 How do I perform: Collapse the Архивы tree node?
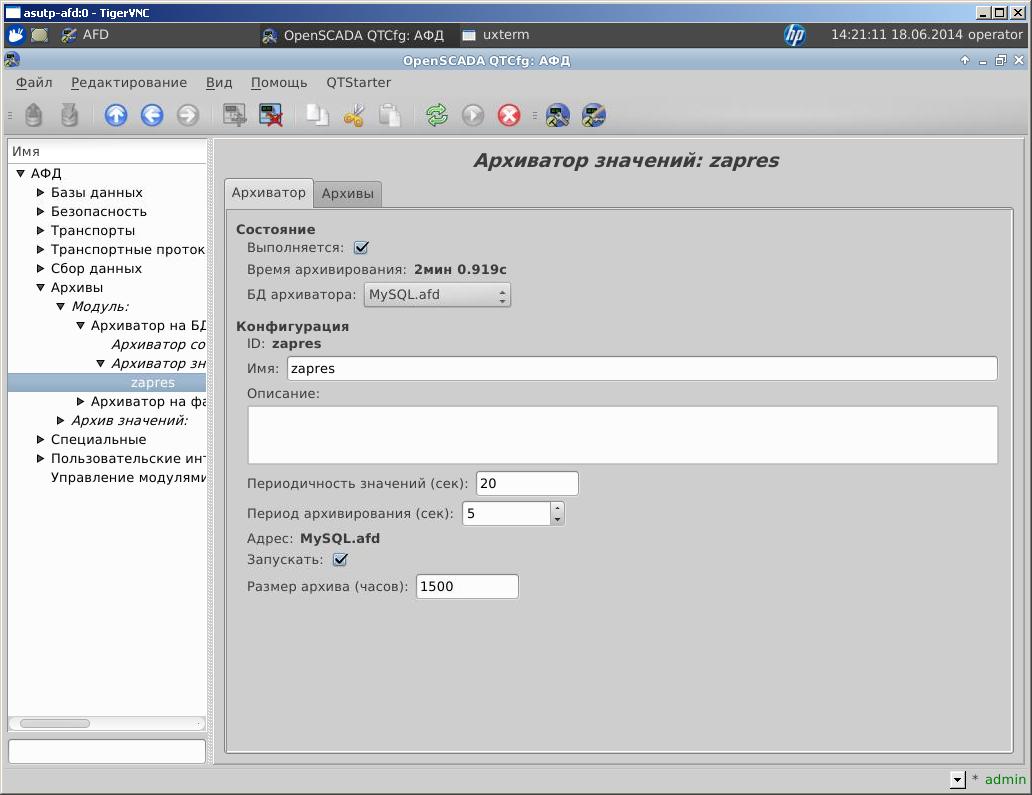click(x=41, y=288)
